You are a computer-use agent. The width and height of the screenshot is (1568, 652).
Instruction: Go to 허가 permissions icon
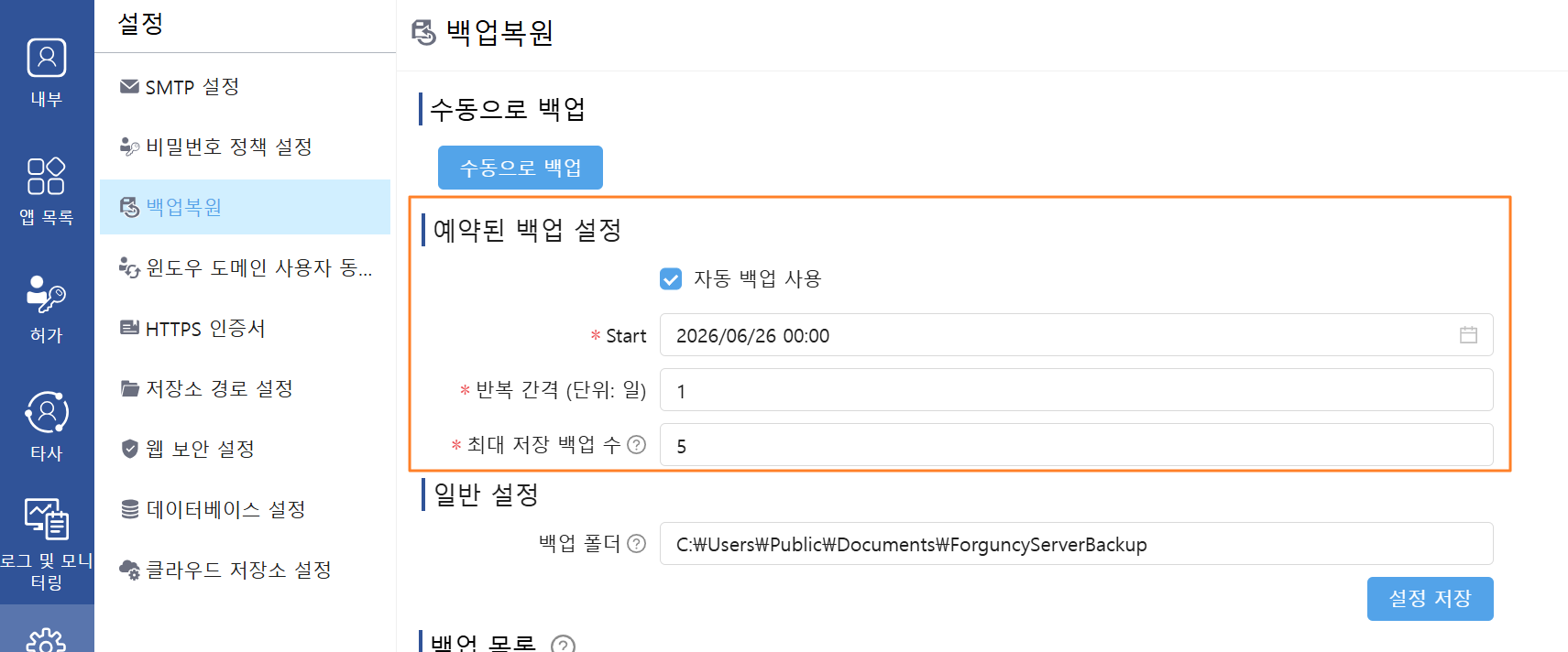click(46, 294)
